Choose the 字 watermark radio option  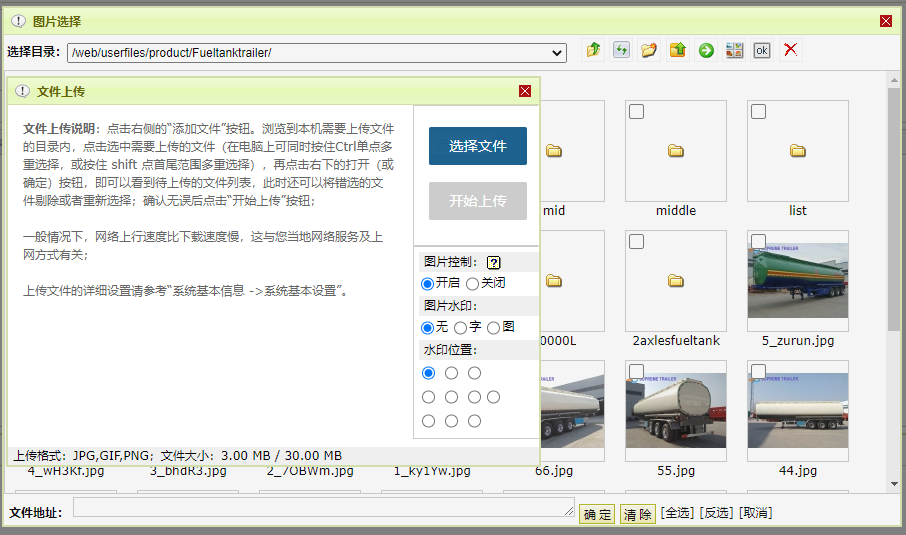coord(460,328)
